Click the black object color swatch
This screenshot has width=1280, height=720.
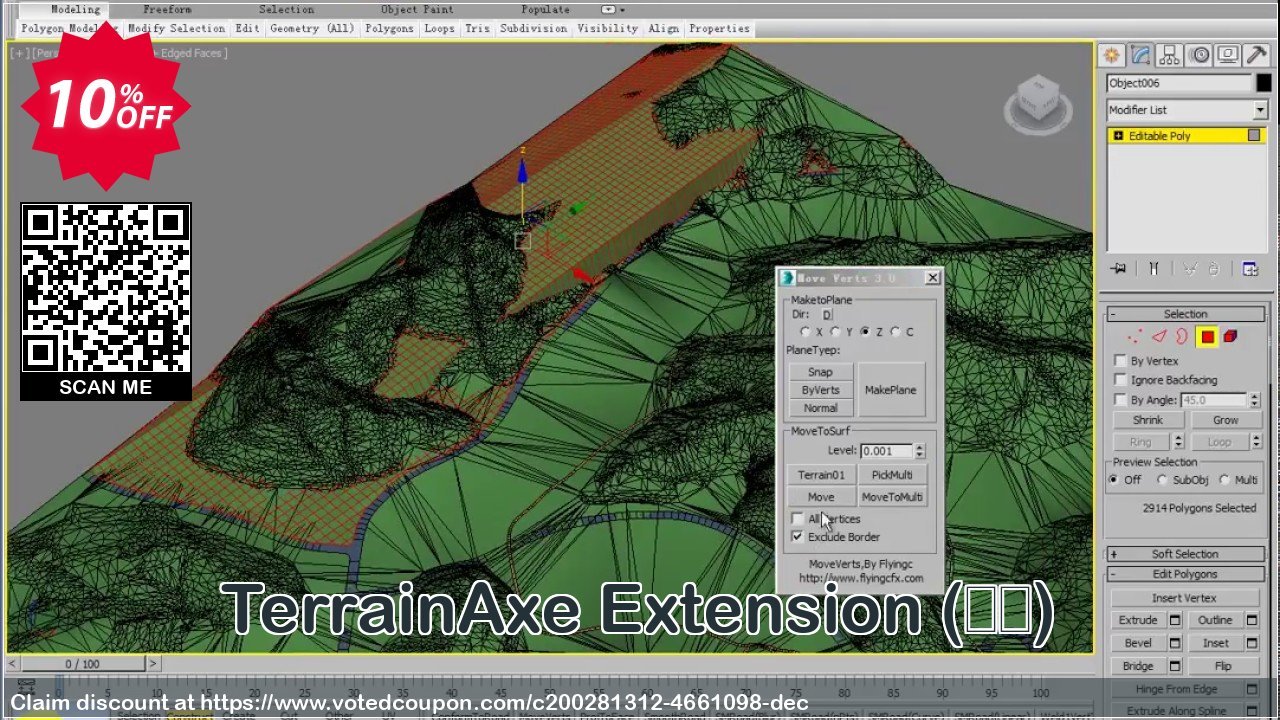tap(1264, 83)
